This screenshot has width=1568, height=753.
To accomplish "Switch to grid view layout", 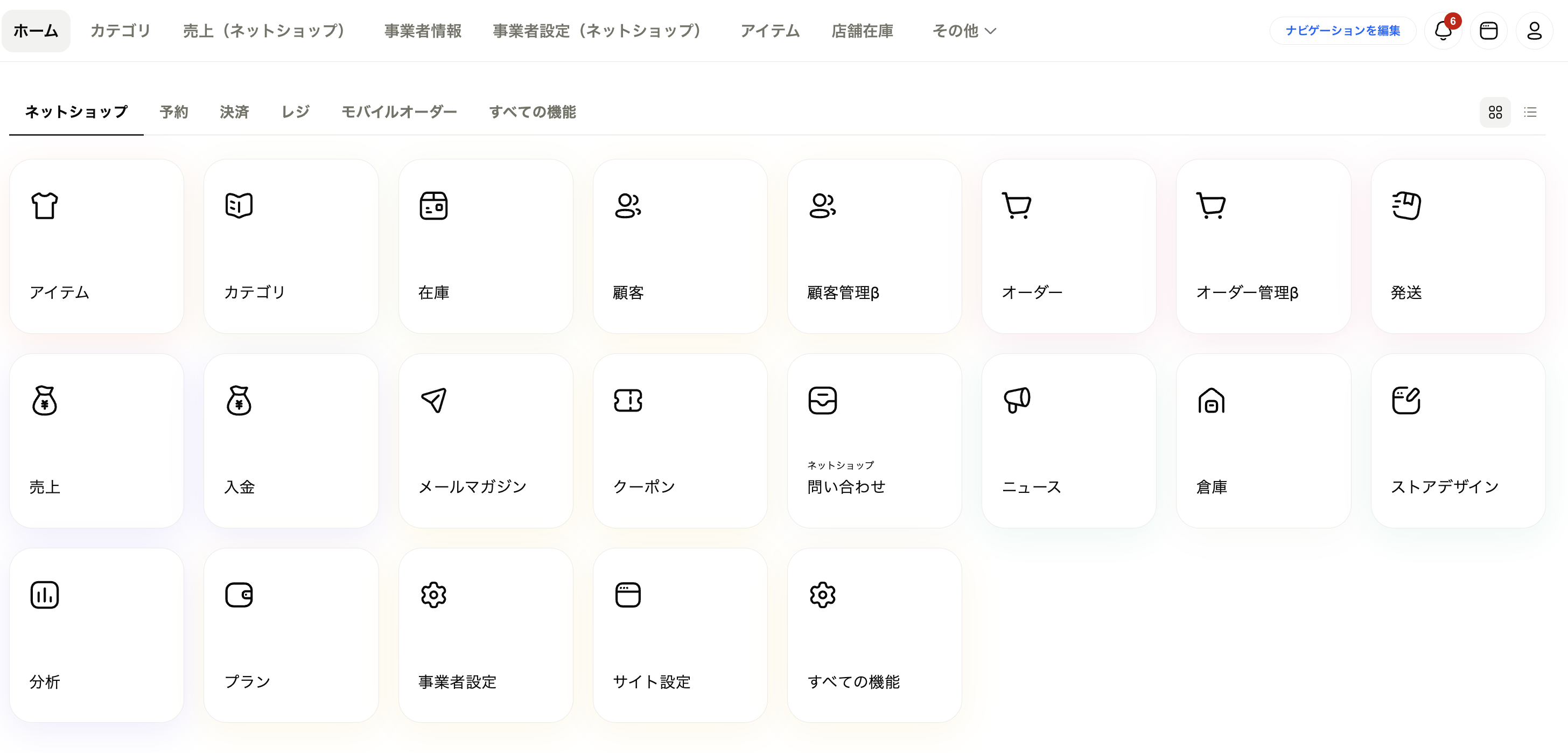I will tap(1495, 112).
